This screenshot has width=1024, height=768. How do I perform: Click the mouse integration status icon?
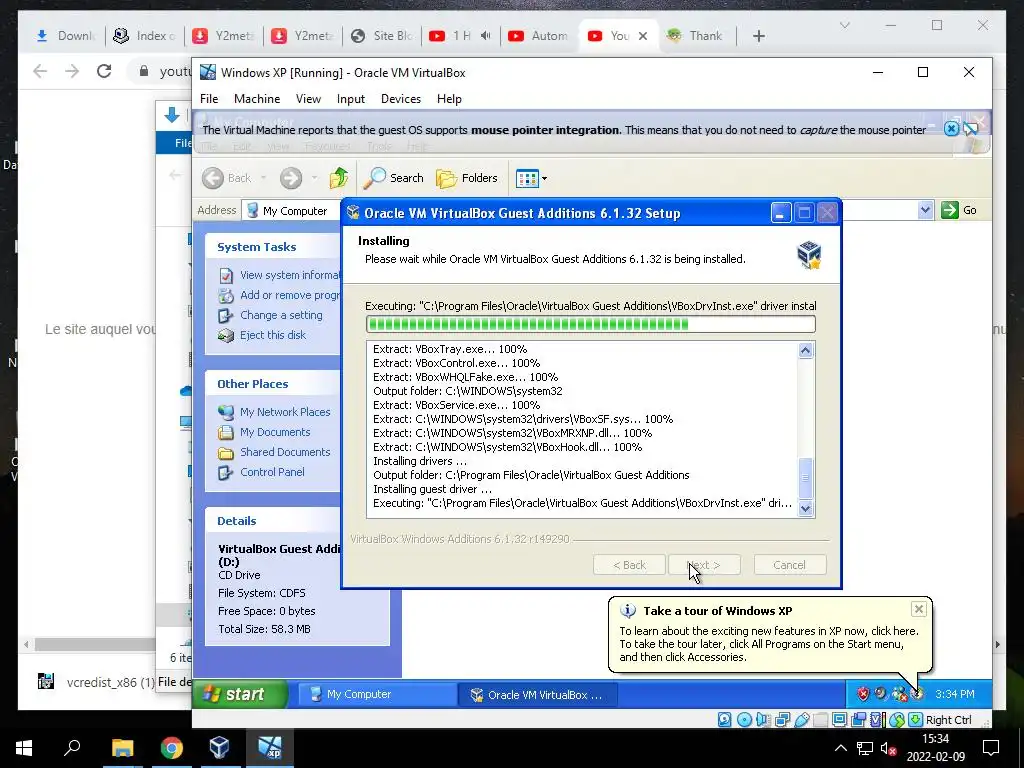[897, 720]
